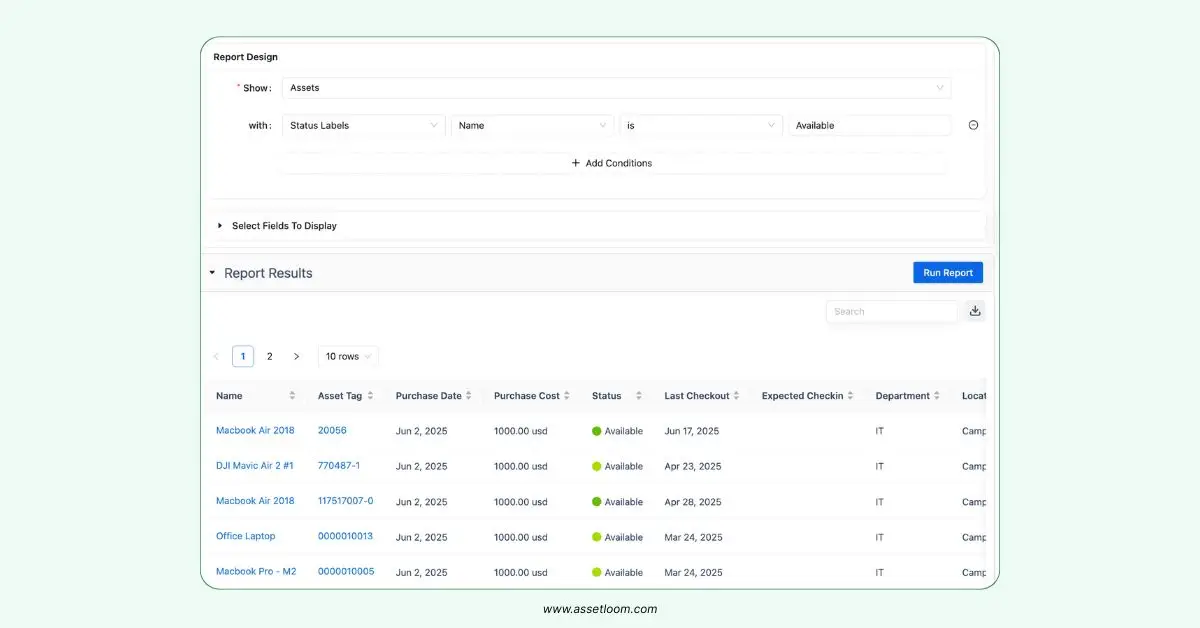Viewport: 1200px width, 628px height.
Task: Open Macbook Air 2018 link for tag 20056
Action: [x=255, y=431]
